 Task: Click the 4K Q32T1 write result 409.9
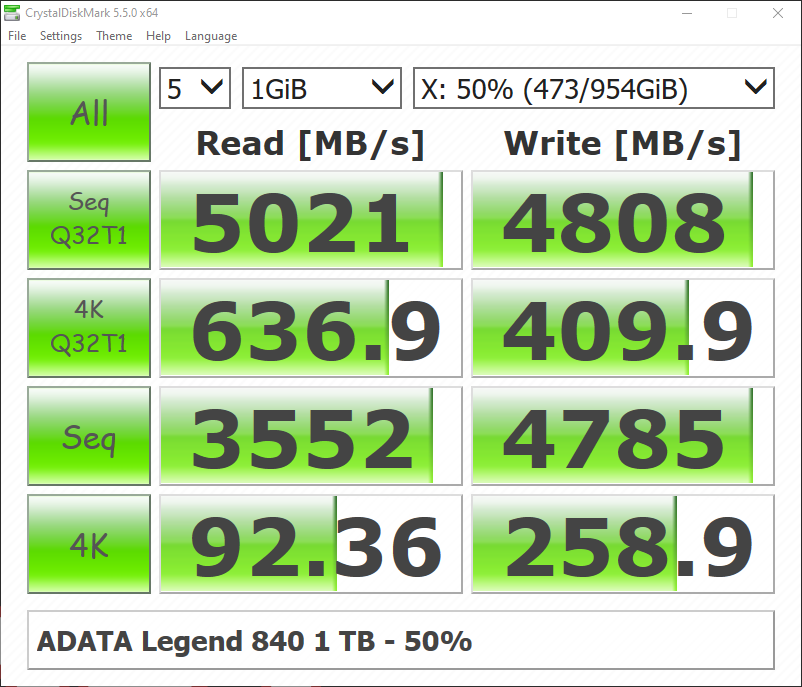[623, 328]
